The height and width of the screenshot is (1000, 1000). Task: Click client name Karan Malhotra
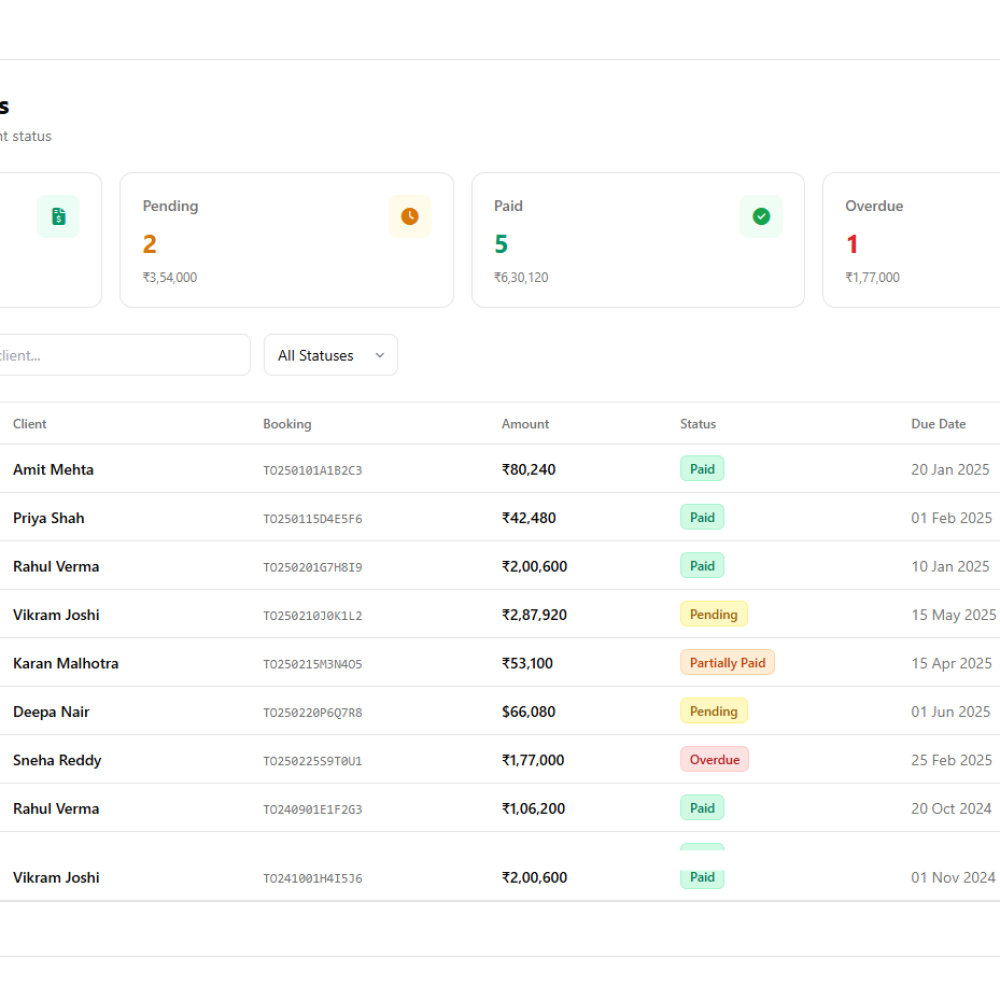point(66,663)
